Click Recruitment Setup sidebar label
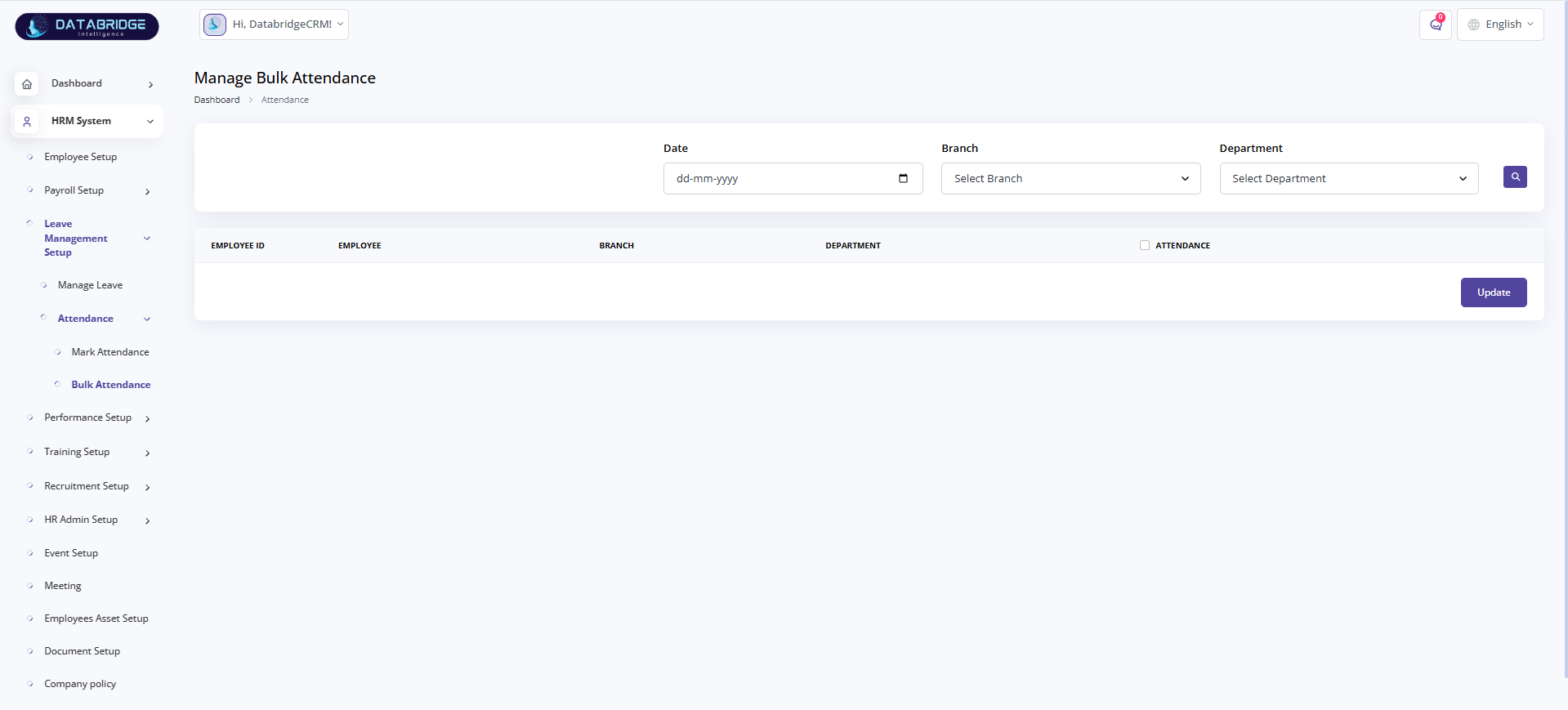The height and width of the screenshot is (710, 1568). point(87,486)
